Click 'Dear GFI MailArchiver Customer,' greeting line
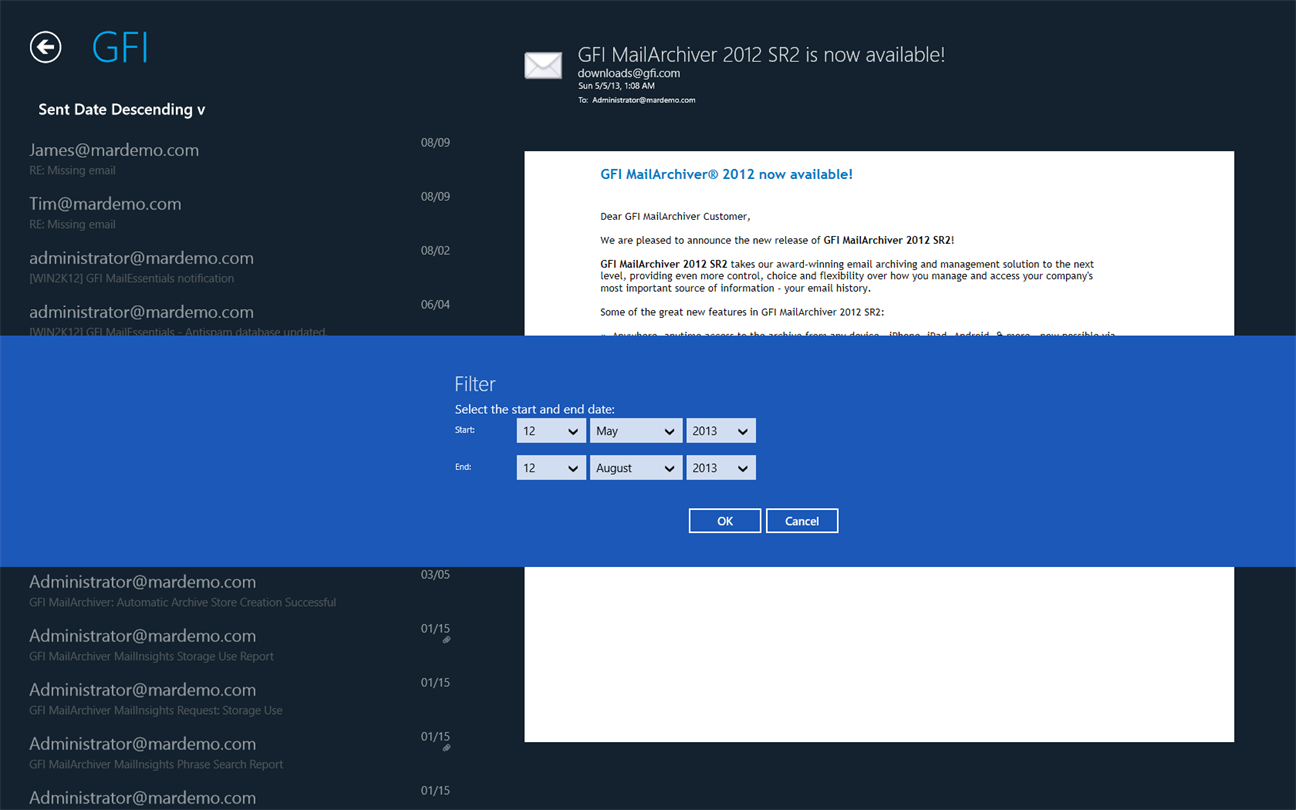 675,216
